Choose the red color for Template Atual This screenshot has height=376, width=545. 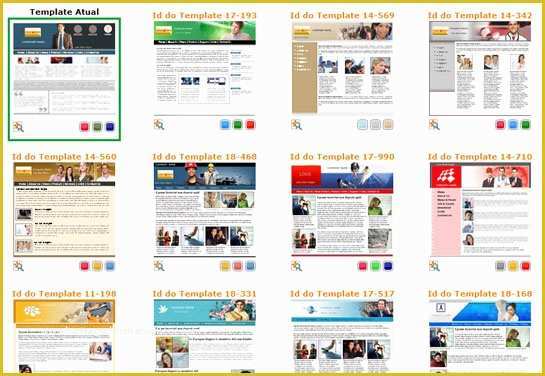[x=84, y=126]
